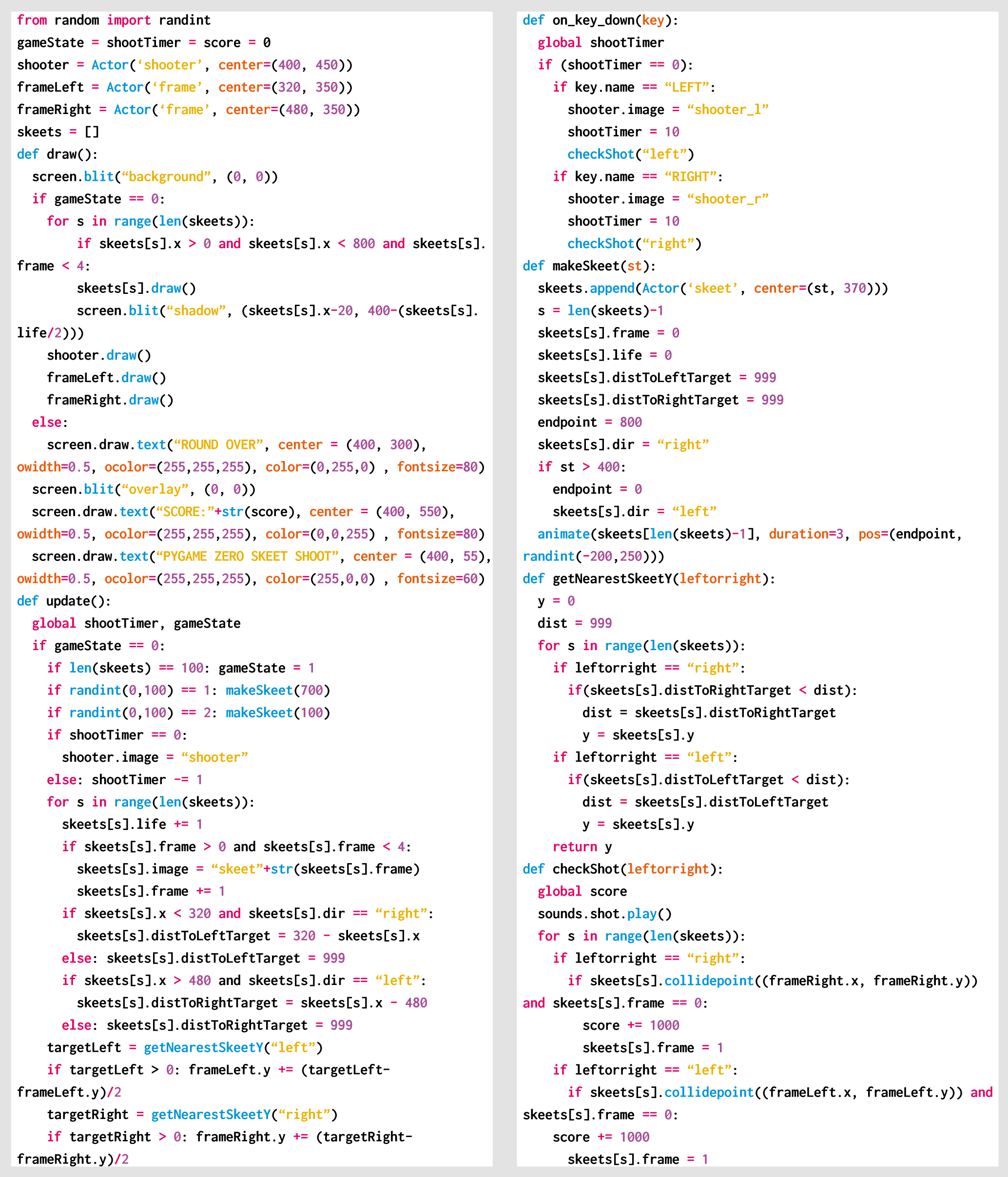Click the "PYGAME ZERO SKEET SHOOT" string
Image resolution: width=1008 pixels, height=1177 pixels.
247,556
